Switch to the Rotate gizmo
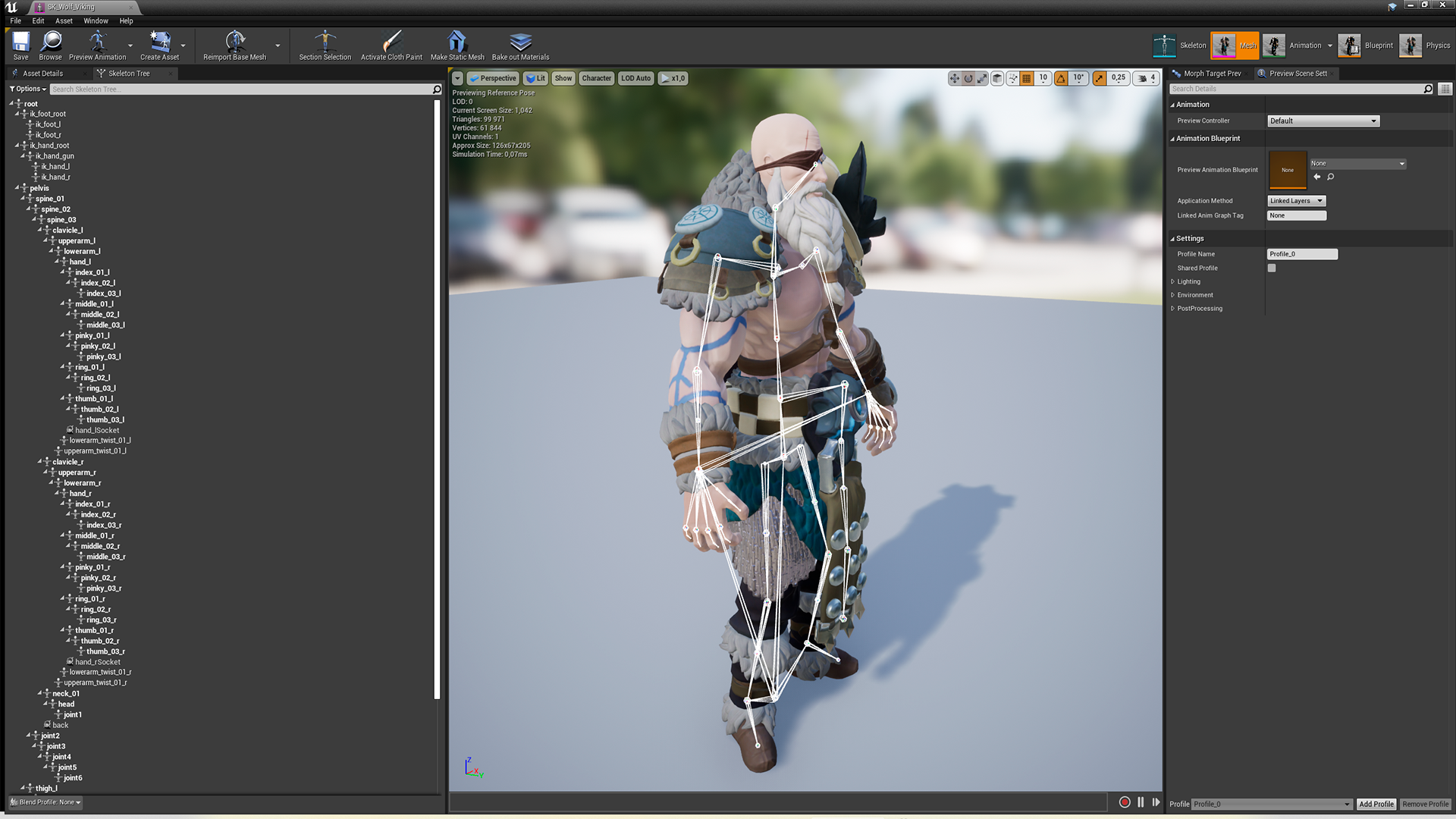This screenshot has width=1456, height=819. (968, 78)
